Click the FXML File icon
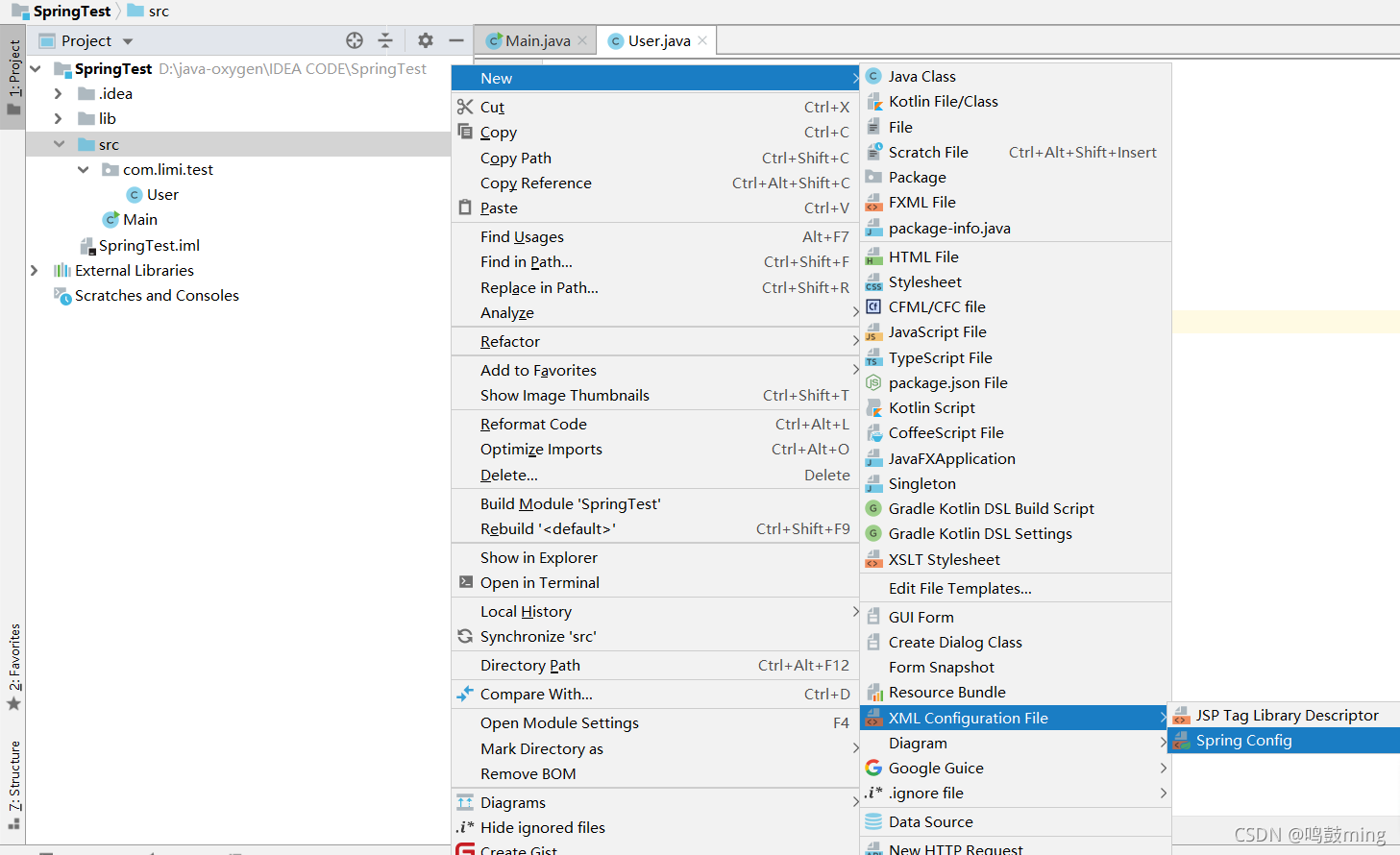Viewport: 1400px width, 855px height. pyautogui.click(x=873, y=202)
